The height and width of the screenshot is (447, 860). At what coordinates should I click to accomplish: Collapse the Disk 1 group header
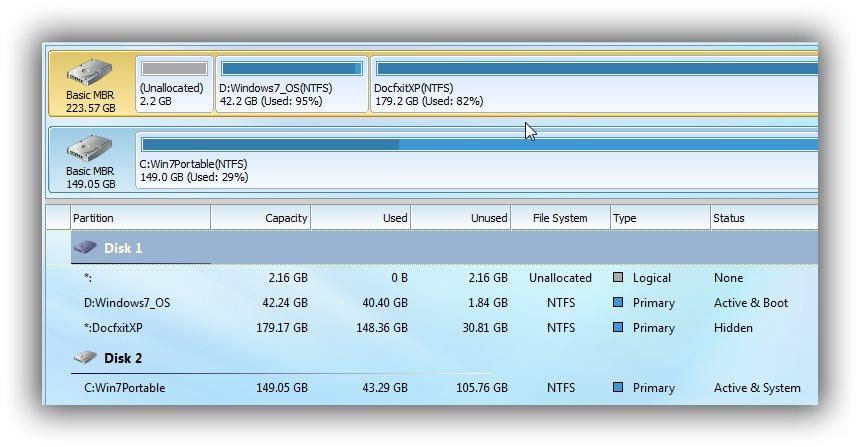point(123,248)
